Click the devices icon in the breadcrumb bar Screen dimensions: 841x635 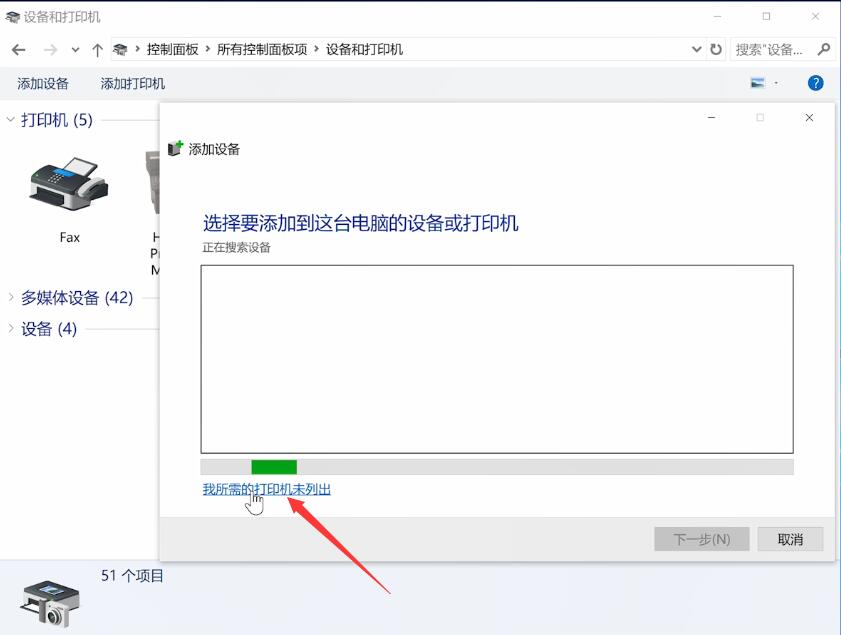click(121, 48)
